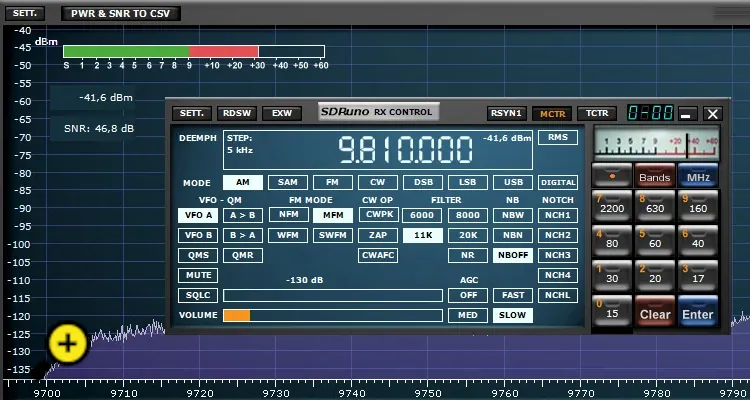
Task: Select MFM FM mode
Action: pos(333,215)
